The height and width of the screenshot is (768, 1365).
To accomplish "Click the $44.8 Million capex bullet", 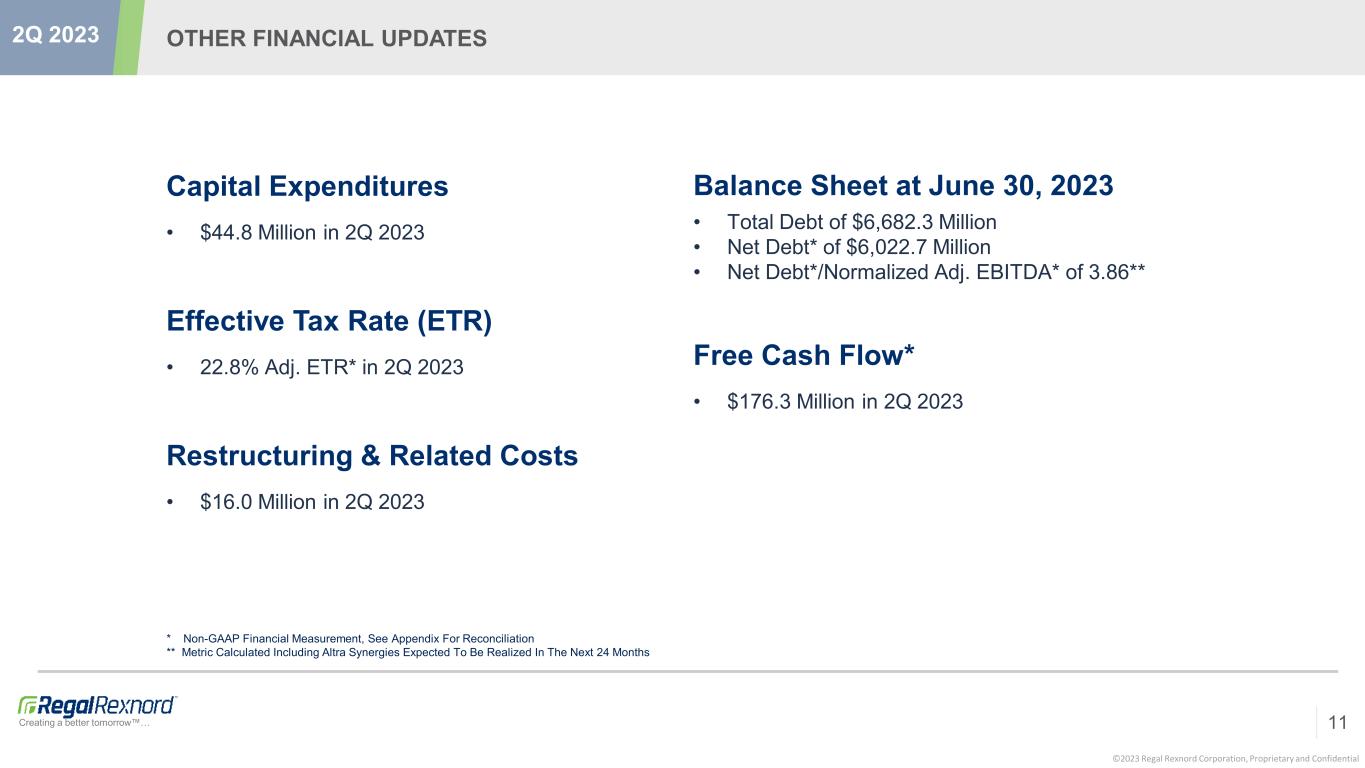I will tap(312, 233).
